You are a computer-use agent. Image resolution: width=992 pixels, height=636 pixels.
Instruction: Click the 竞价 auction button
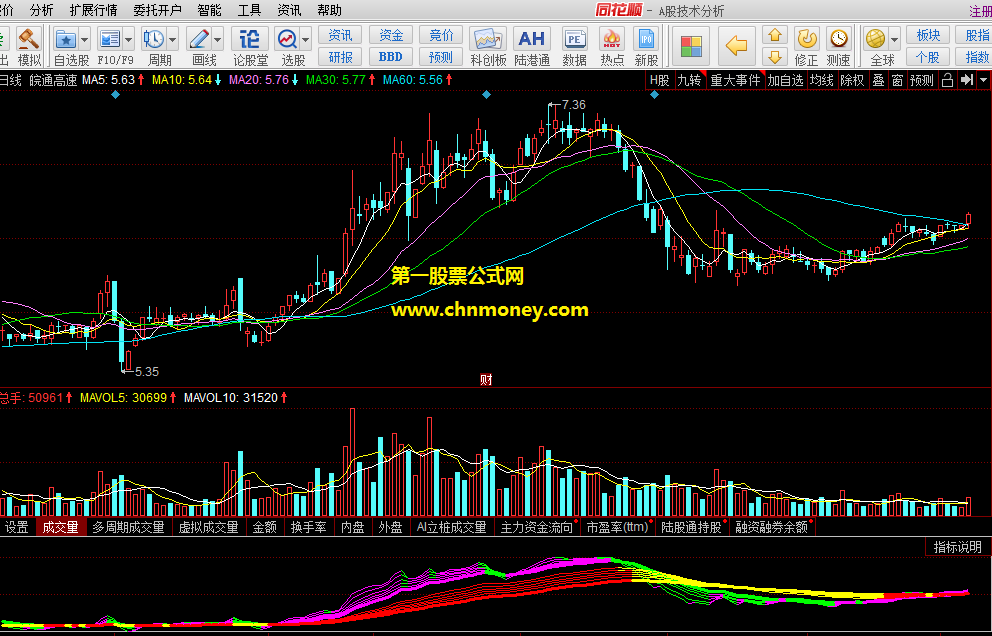click(441, 35)
